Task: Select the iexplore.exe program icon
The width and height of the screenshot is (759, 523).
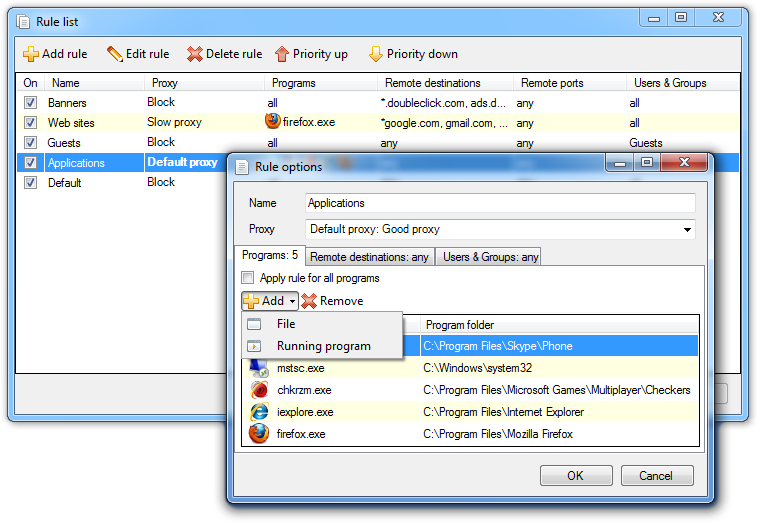Action: pos(259,412)
